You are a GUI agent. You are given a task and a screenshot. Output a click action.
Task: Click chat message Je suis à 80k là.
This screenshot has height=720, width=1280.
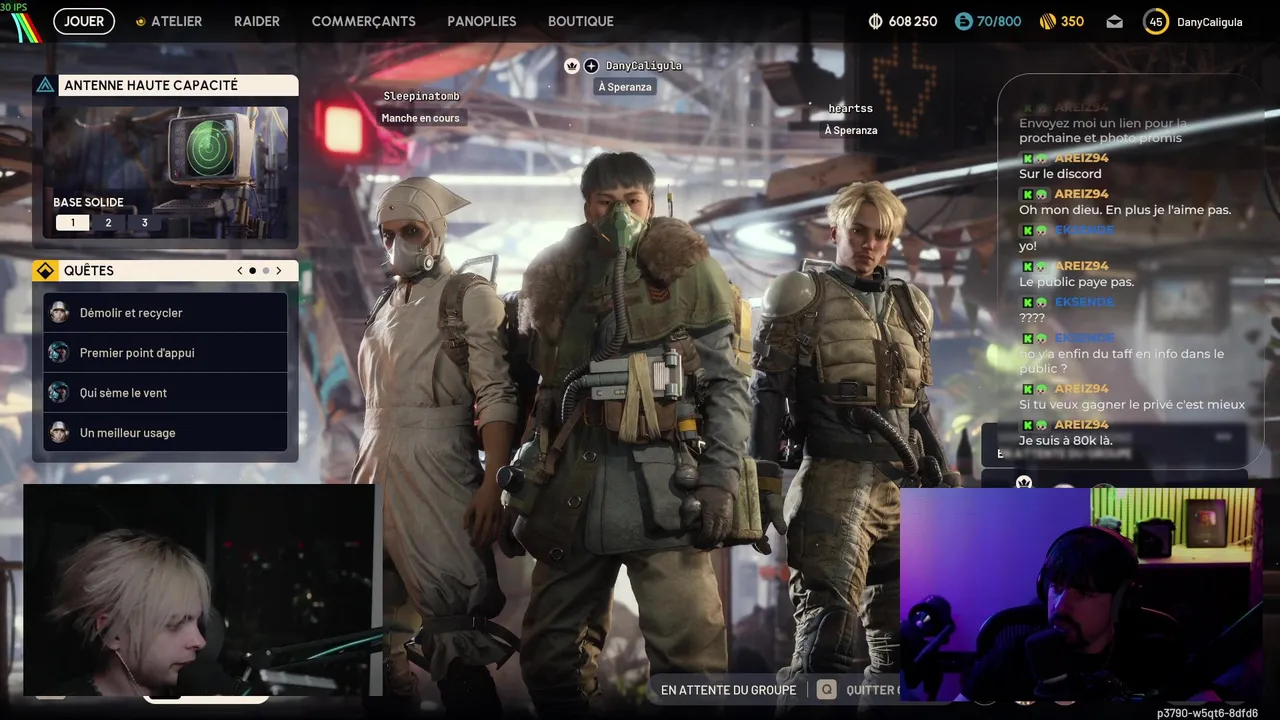coord(1065,440)
